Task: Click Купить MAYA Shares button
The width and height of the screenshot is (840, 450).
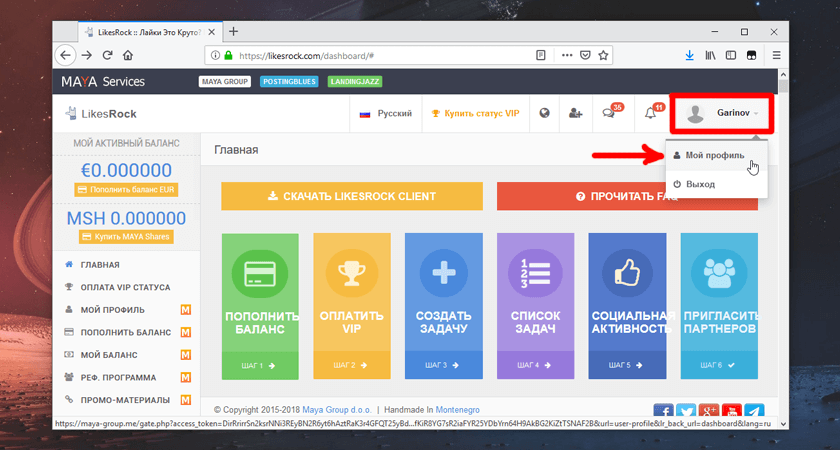Action: (x=126, y=237)
